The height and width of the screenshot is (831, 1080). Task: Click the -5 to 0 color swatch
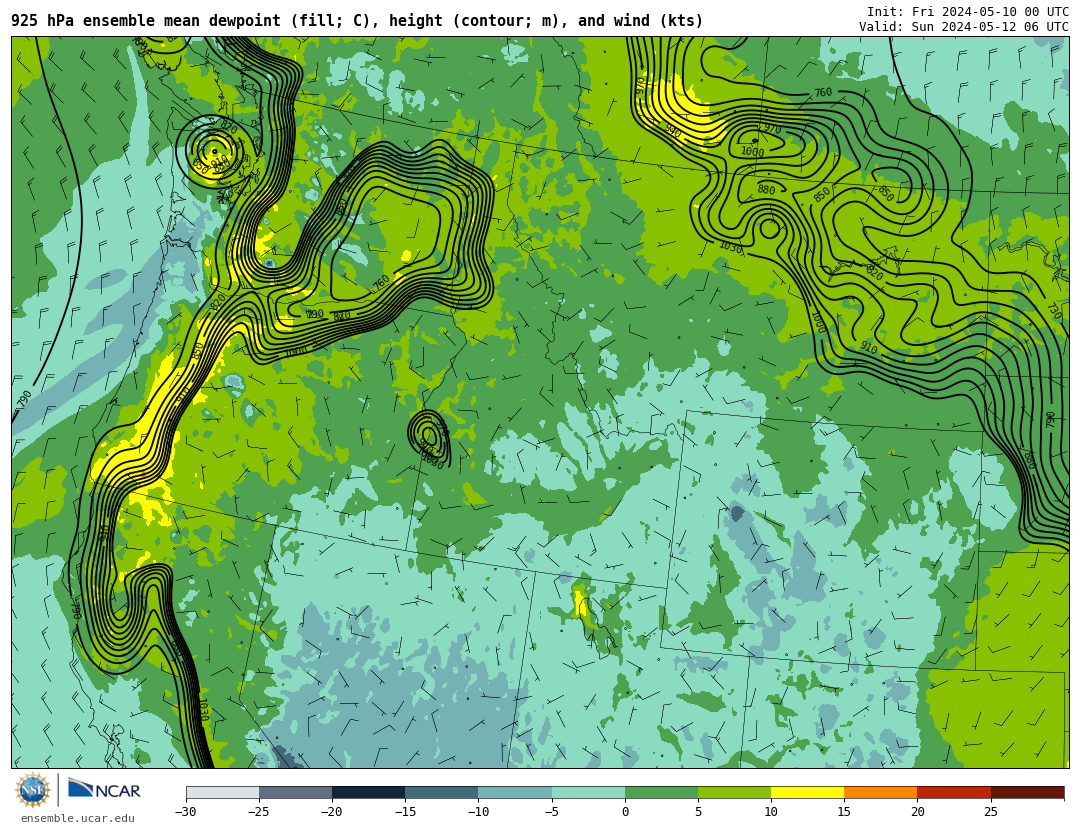click(x=588, y=792)
